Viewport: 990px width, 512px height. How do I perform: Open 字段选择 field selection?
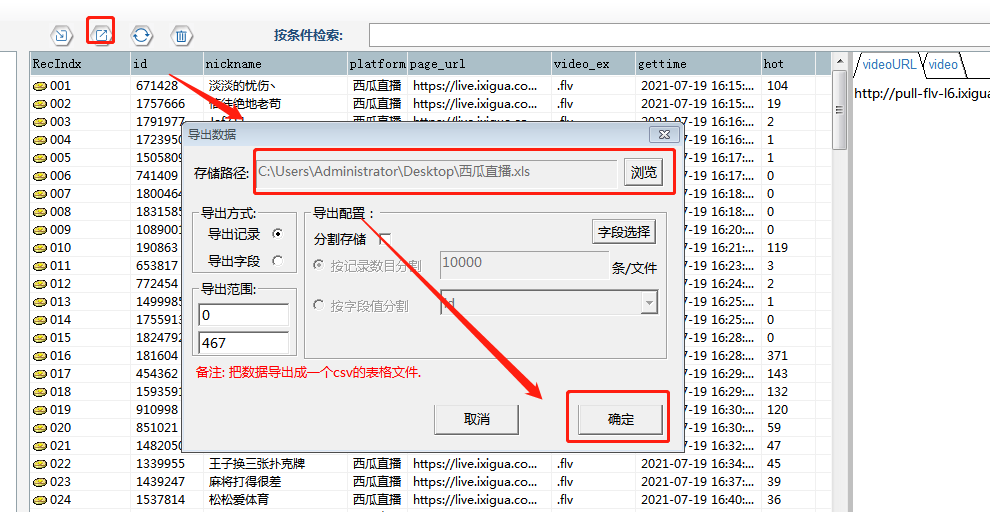click(624, 232)
